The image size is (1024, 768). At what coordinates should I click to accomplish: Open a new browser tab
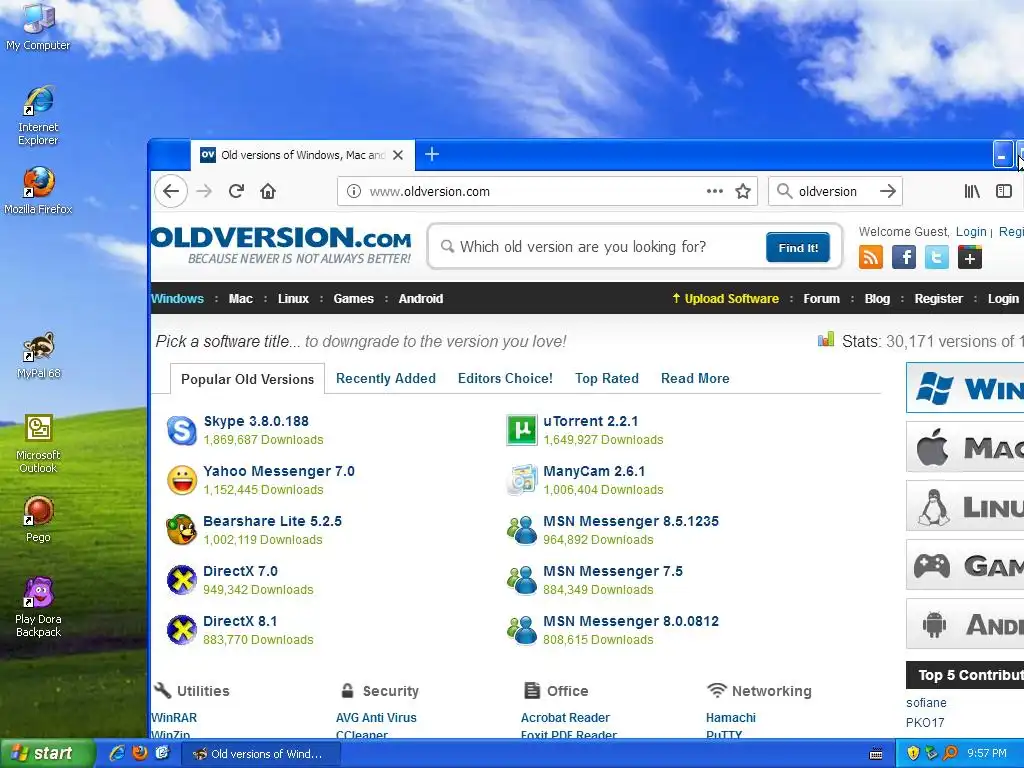[432, 155]
